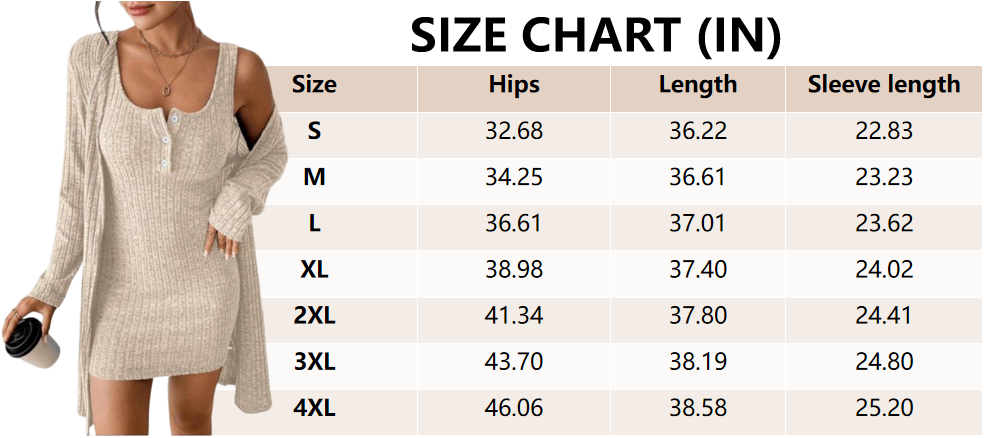
Task: Click the Sleeve length column header
Action: (884, 85)
